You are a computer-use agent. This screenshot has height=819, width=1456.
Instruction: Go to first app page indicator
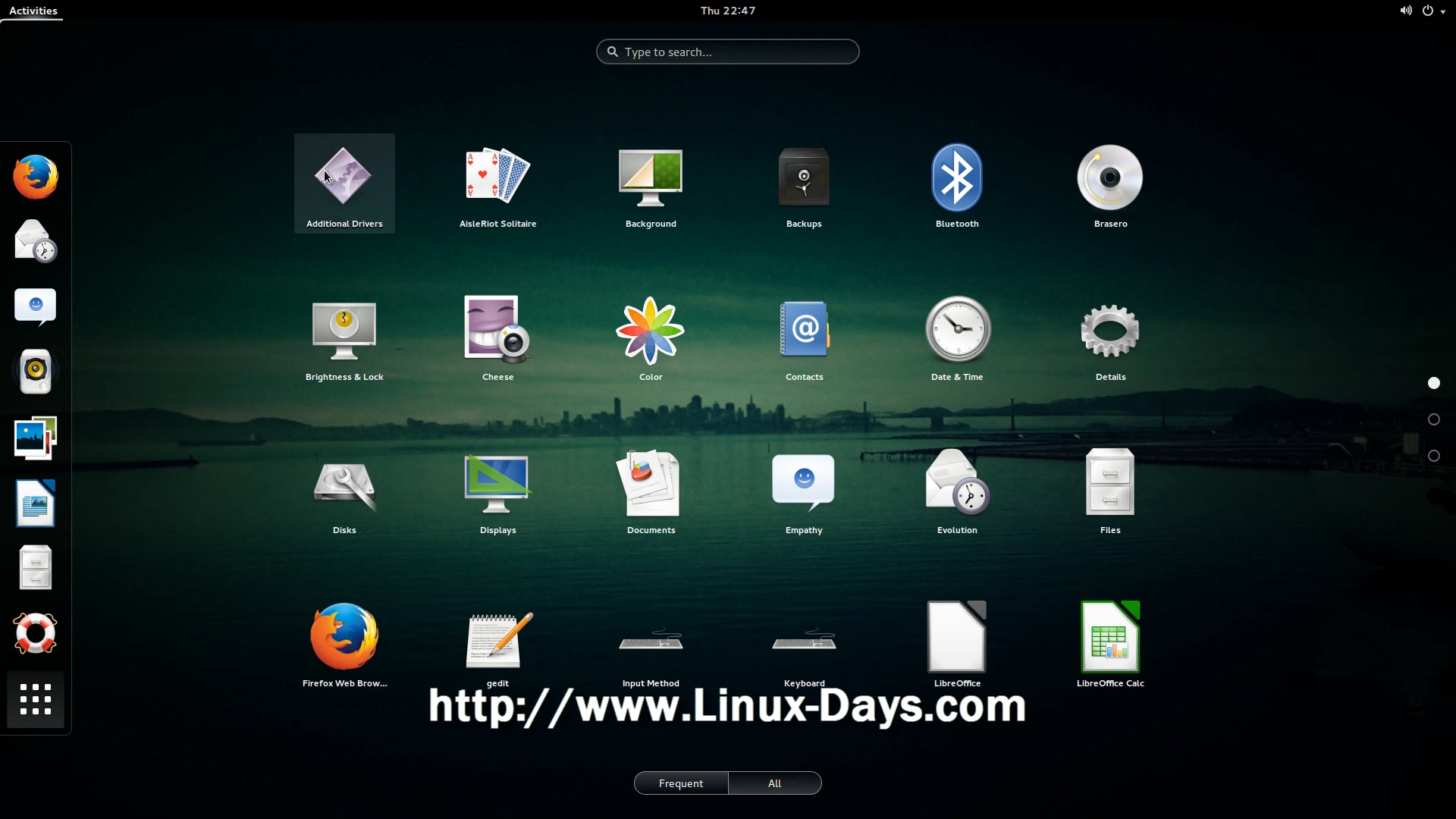pos(1434,383)
